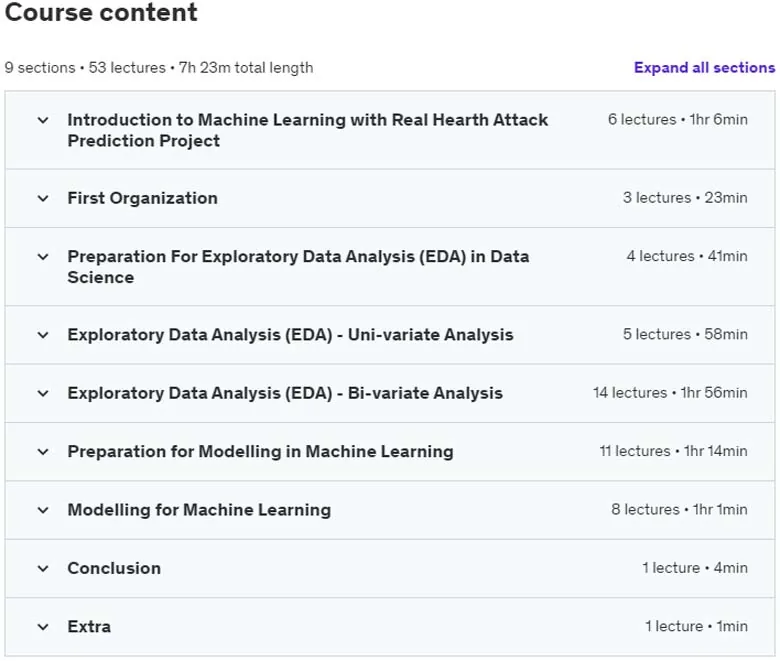780x661 pixels.
Task: Click Modelling for Machine Learning title
Action: tap(199, 510)
